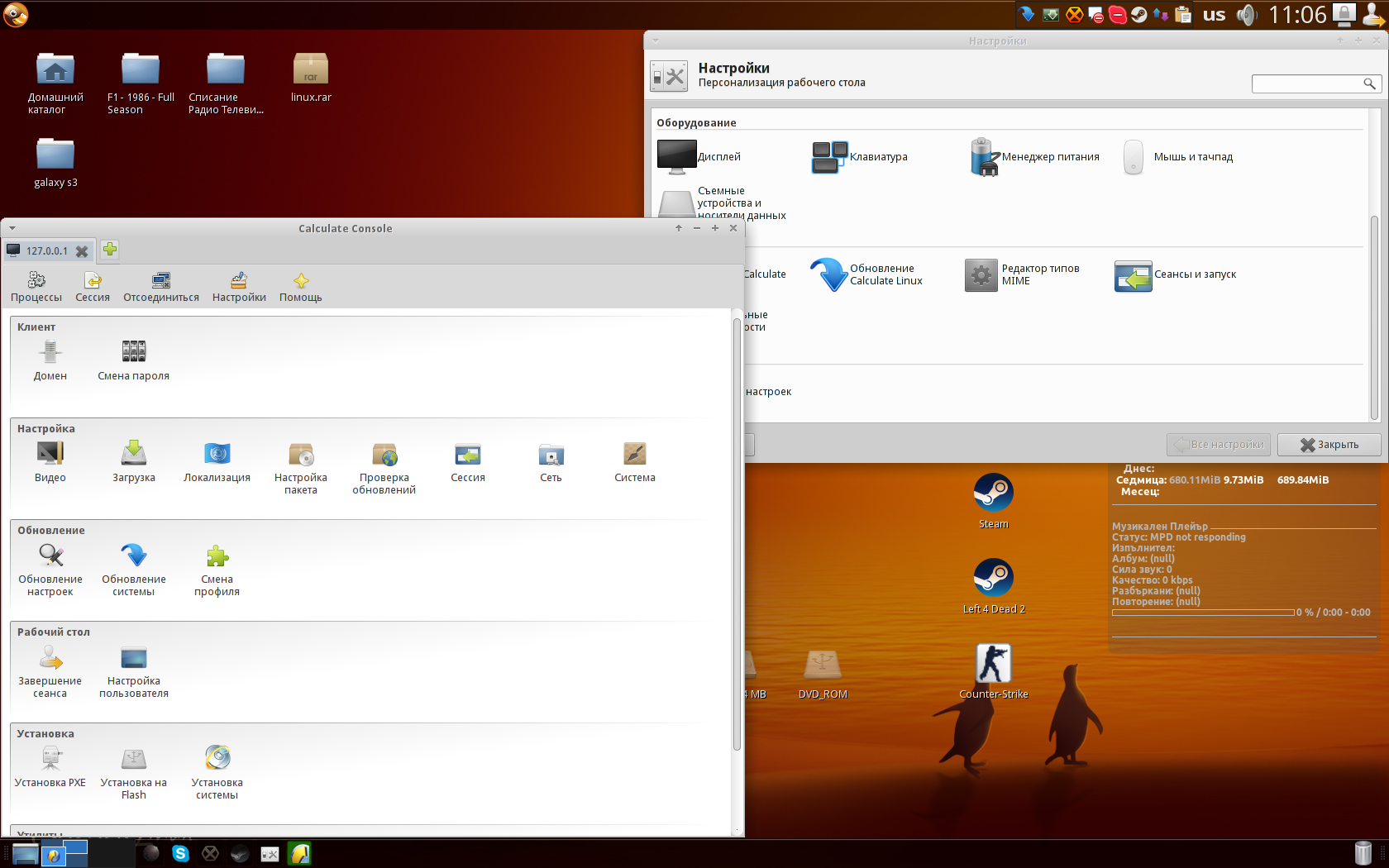Viewport: 1389px width, 868px height.
Task: Click the clipboard manager tray icon
Action: [1183, 15]
